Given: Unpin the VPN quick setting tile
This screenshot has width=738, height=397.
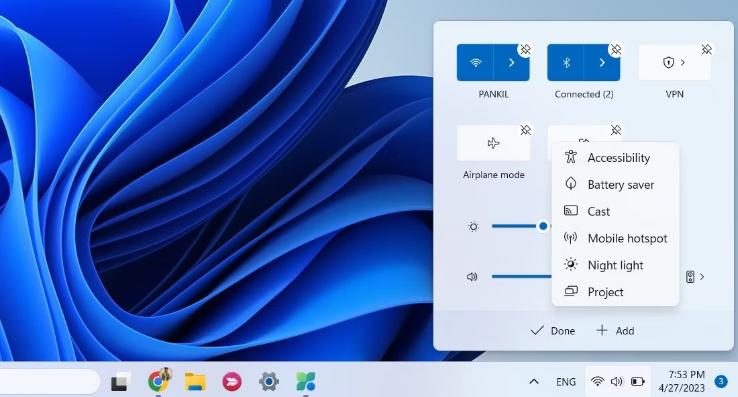Looking at the screenshot, I should click(706, 49).
